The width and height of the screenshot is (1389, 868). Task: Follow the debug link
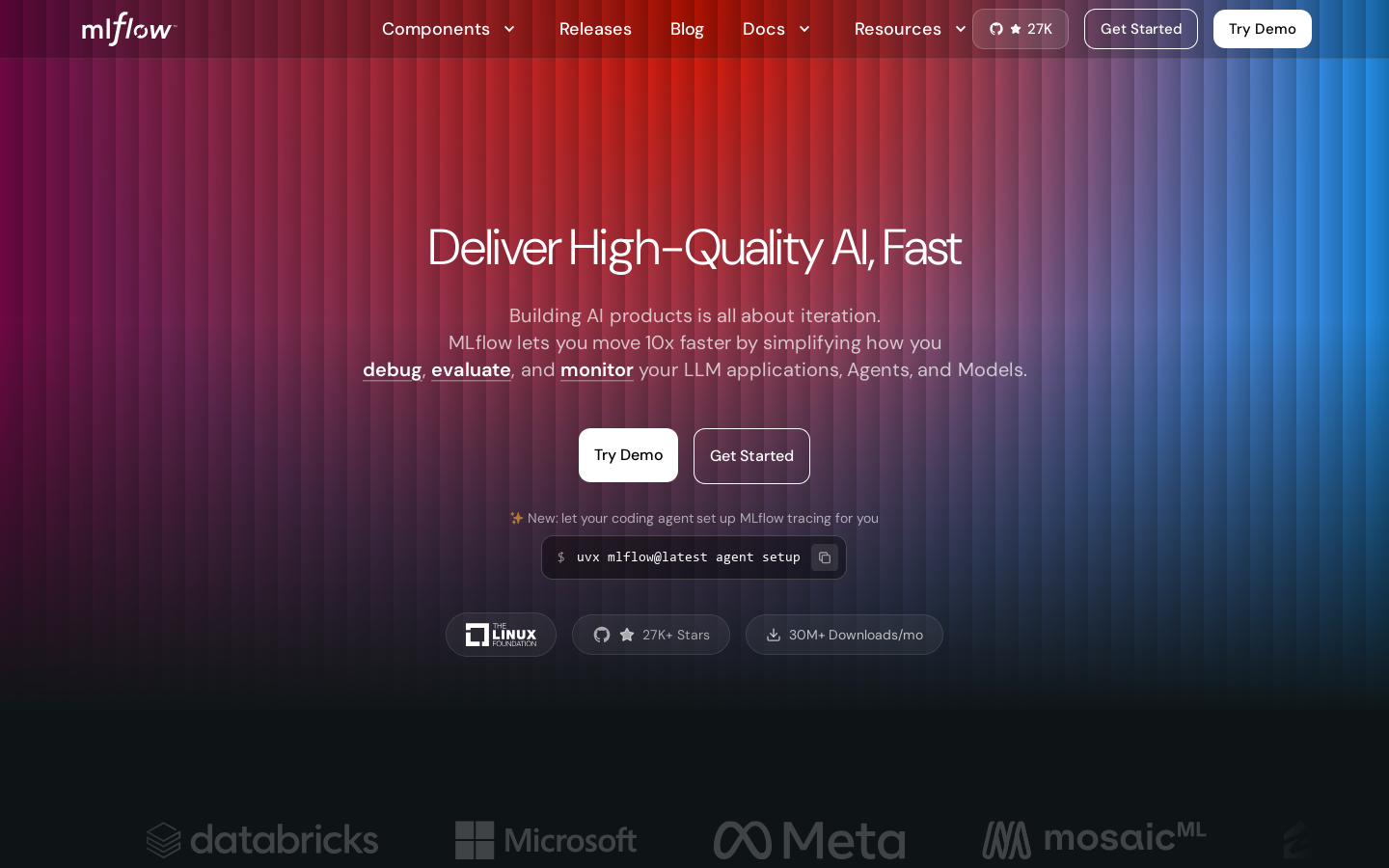tap(392, 369)
